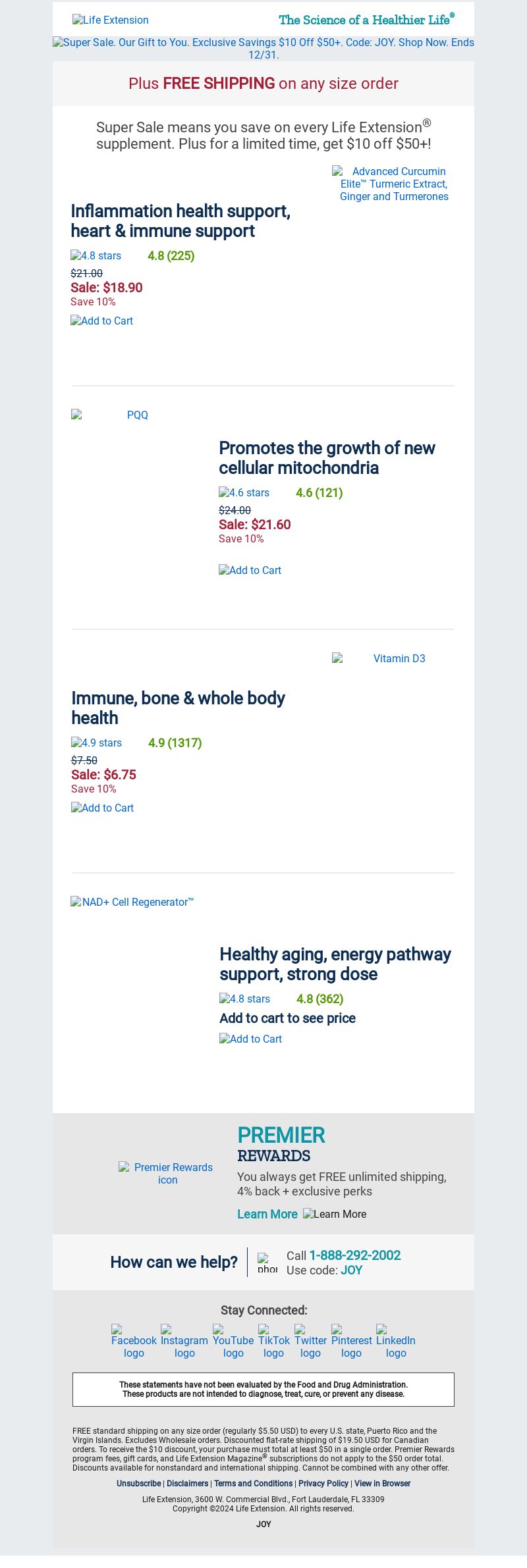Click the Unsubscribe footer link

(x=139, y=1483)
